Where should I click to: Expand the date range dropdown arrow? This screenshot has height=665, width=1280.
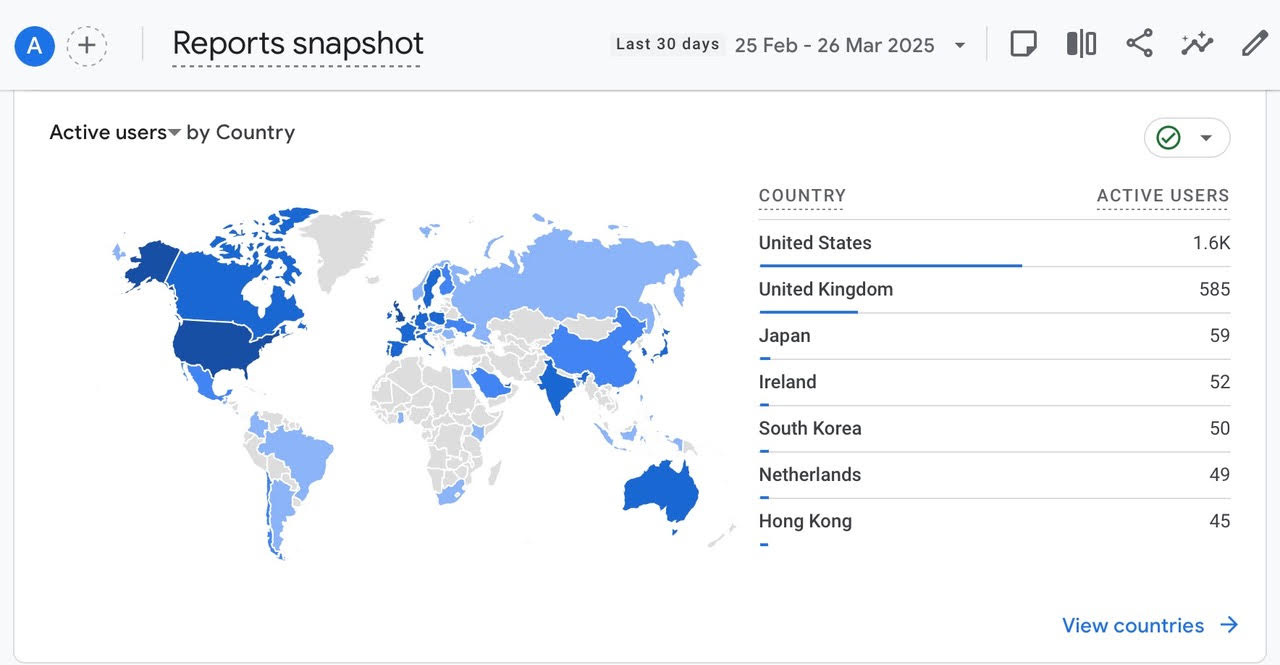click(960, 46)
